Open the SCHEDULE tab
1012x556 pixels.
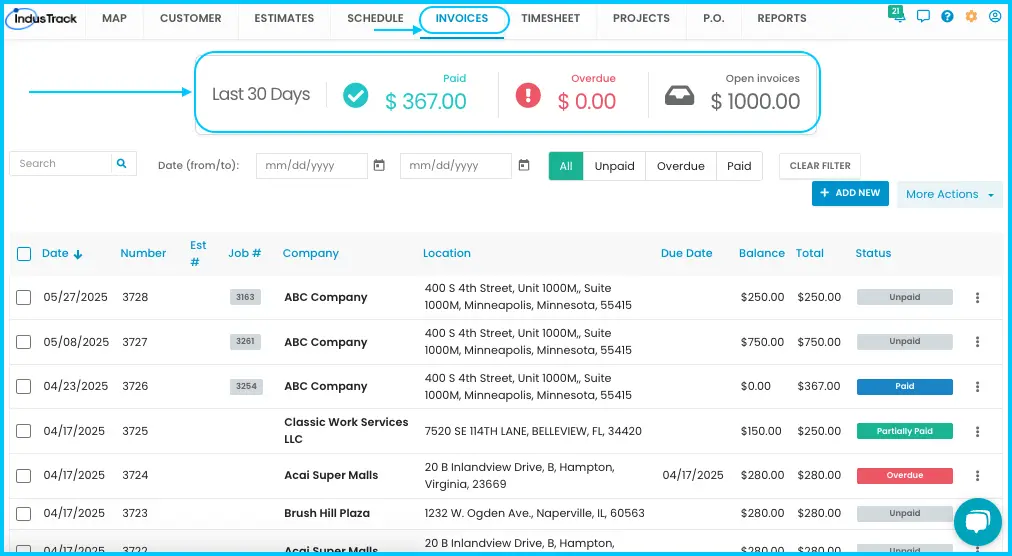[x=375, y=19]
